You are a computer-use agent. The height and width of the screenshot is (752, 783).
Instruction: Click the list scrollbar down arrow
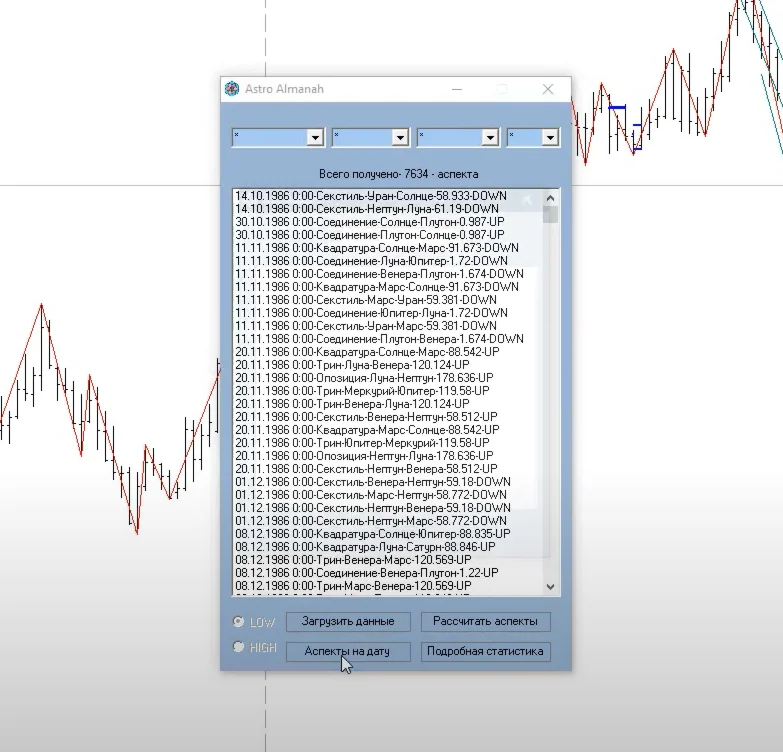[x=550, y=587]
